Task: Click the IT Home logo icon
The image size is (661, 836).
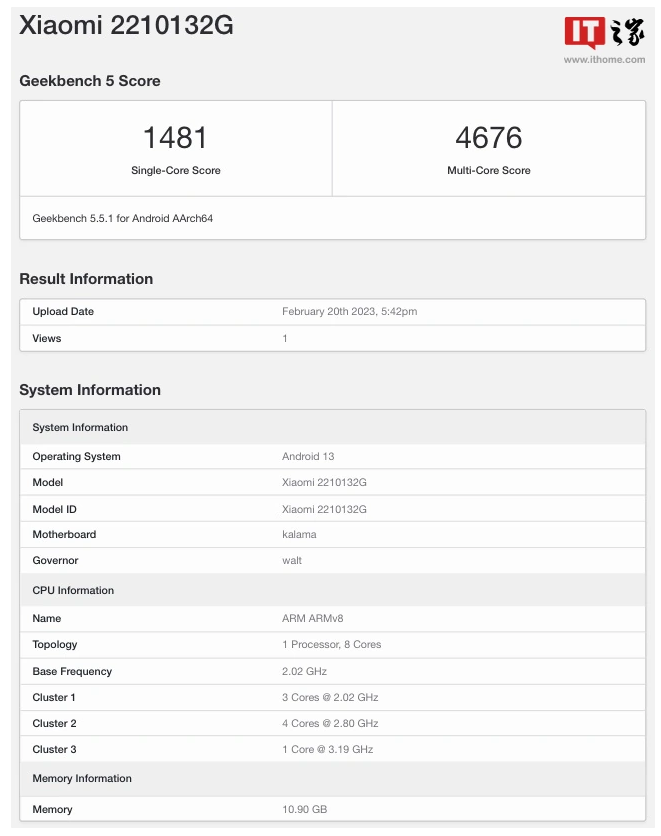Action: coord(604,32)
